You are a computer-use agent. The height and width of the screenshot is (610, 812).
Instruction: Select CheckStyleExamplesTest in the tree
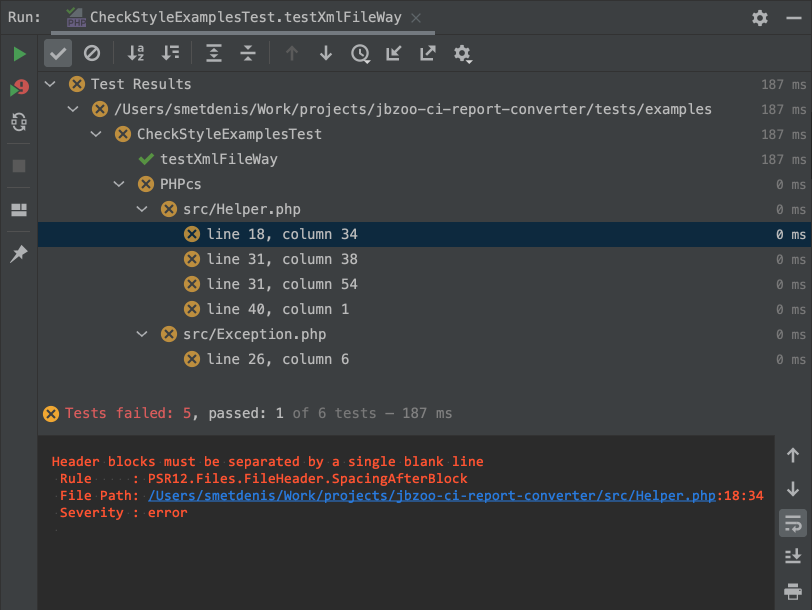425,134
